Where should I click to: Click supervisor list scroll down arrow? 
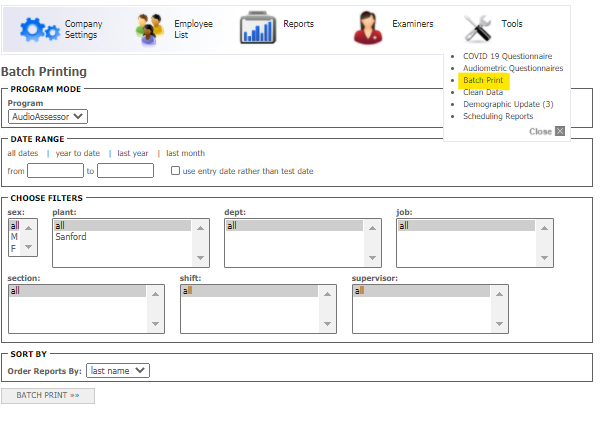point(499,324)
